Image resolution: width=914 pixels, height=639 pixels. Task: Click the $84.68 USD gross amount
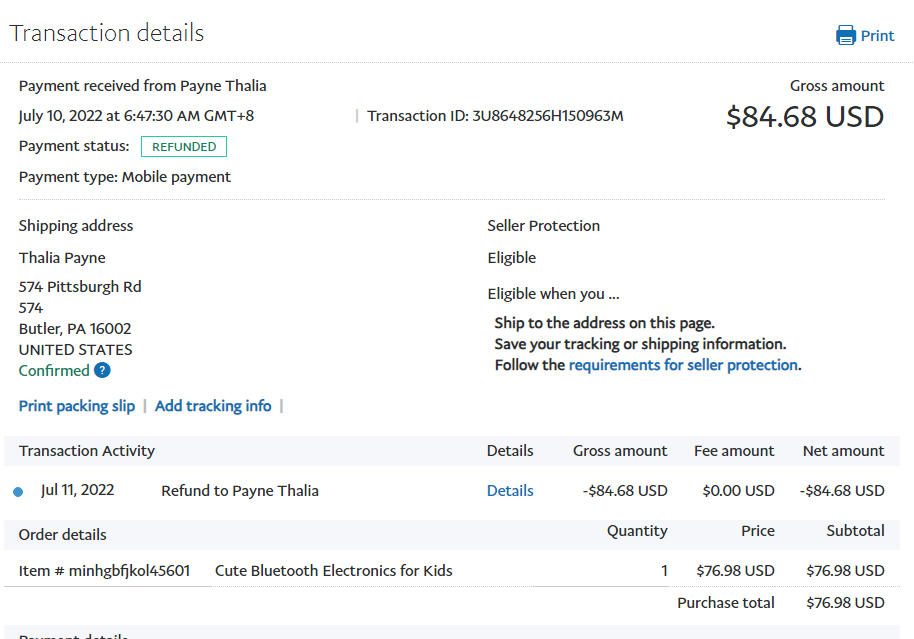point(804,117)
